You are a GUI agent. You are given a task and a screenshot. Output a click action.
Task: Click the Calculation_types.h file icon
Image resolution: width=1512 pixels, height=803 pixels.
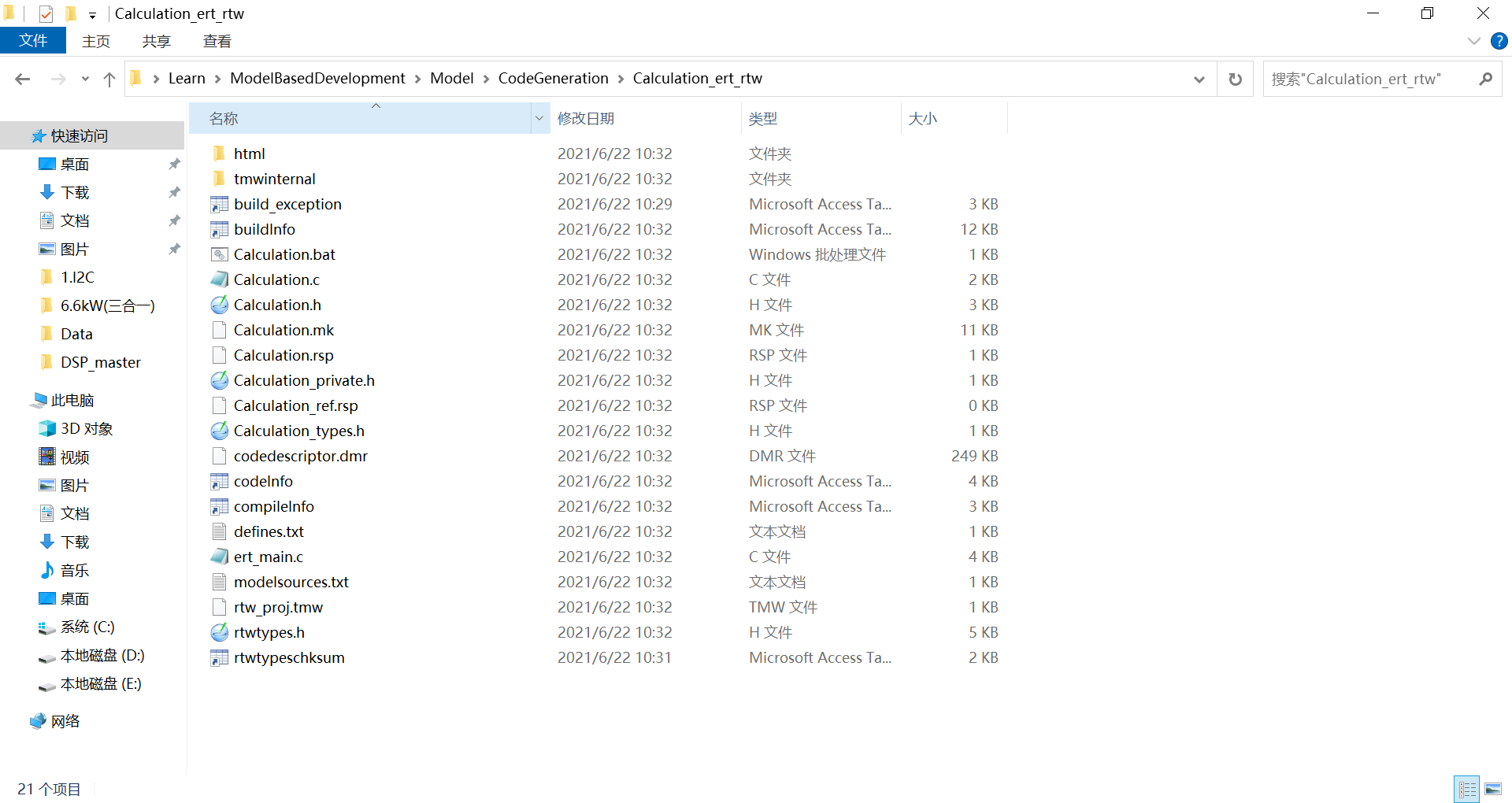219,431
